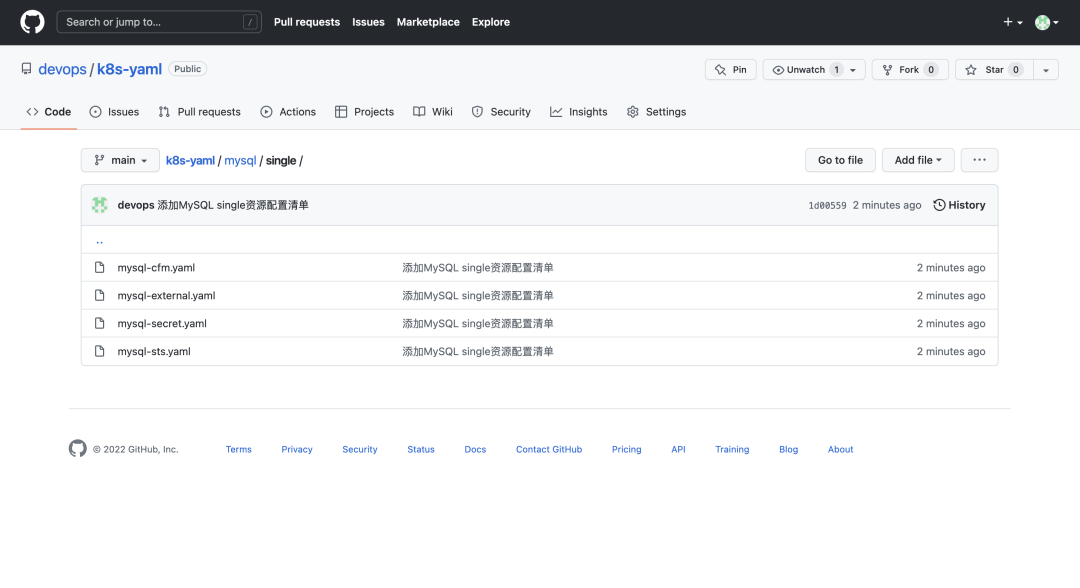This screenshot has height=588, width=1080.
Task: Click file icon beside mysql-secret.yaml
Action: pyautogui.click(x=100, y=323)
